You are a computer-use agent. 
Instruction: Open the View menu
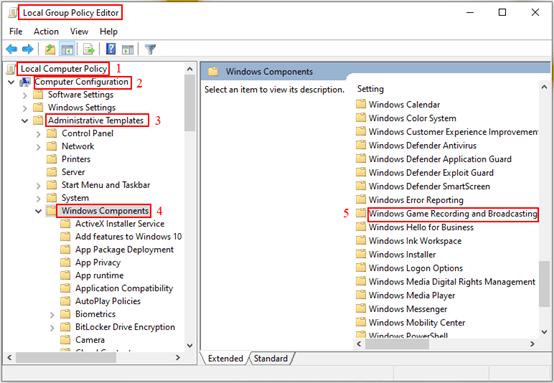click(x=79, y=31)
